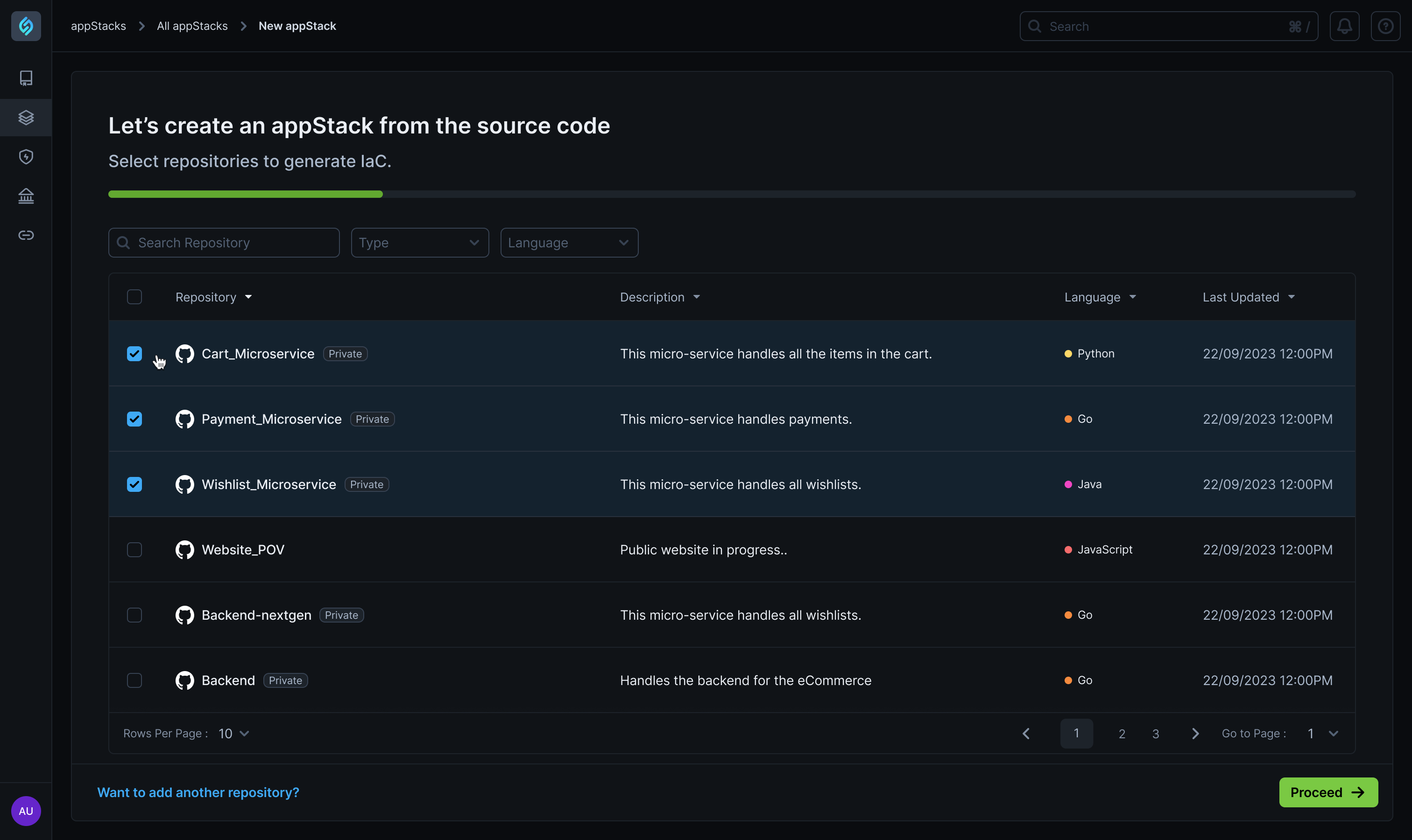Screen dimensions: 1412x840
Task: Sort by the Repository column
Action: pos(213,297)
